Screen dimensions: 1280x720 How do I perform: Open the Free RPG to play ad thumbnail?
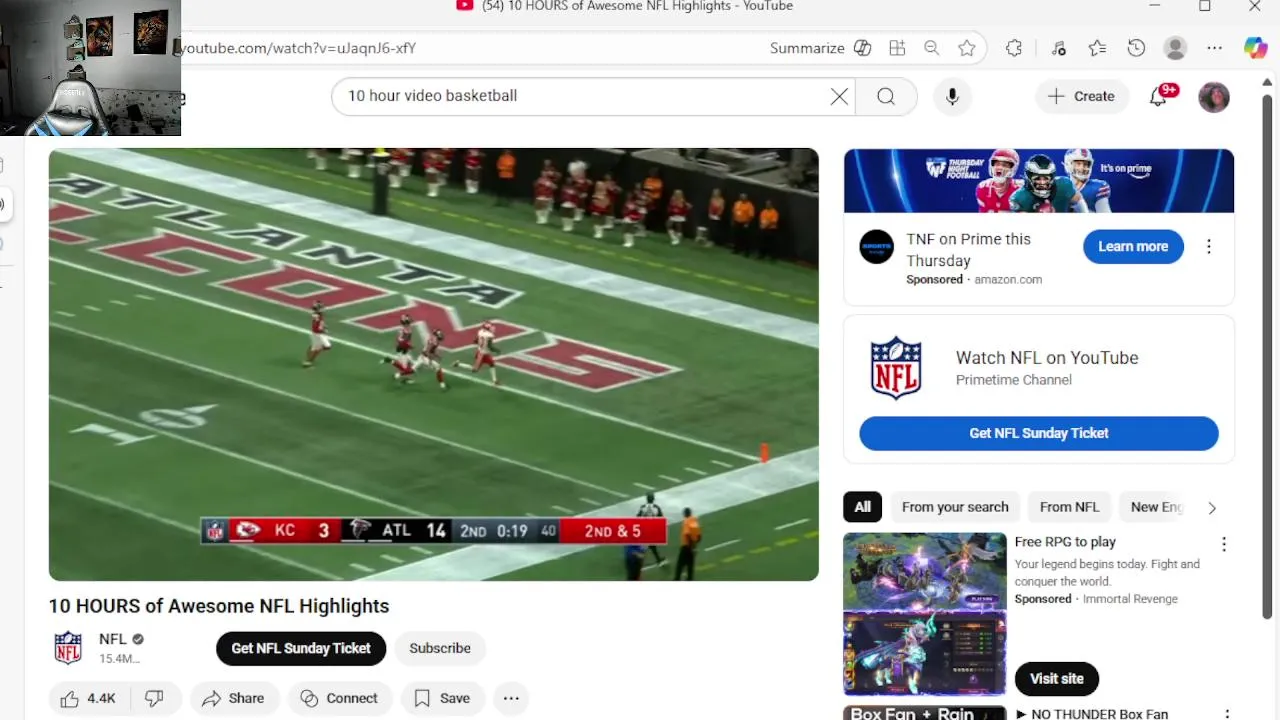[925, 614]
